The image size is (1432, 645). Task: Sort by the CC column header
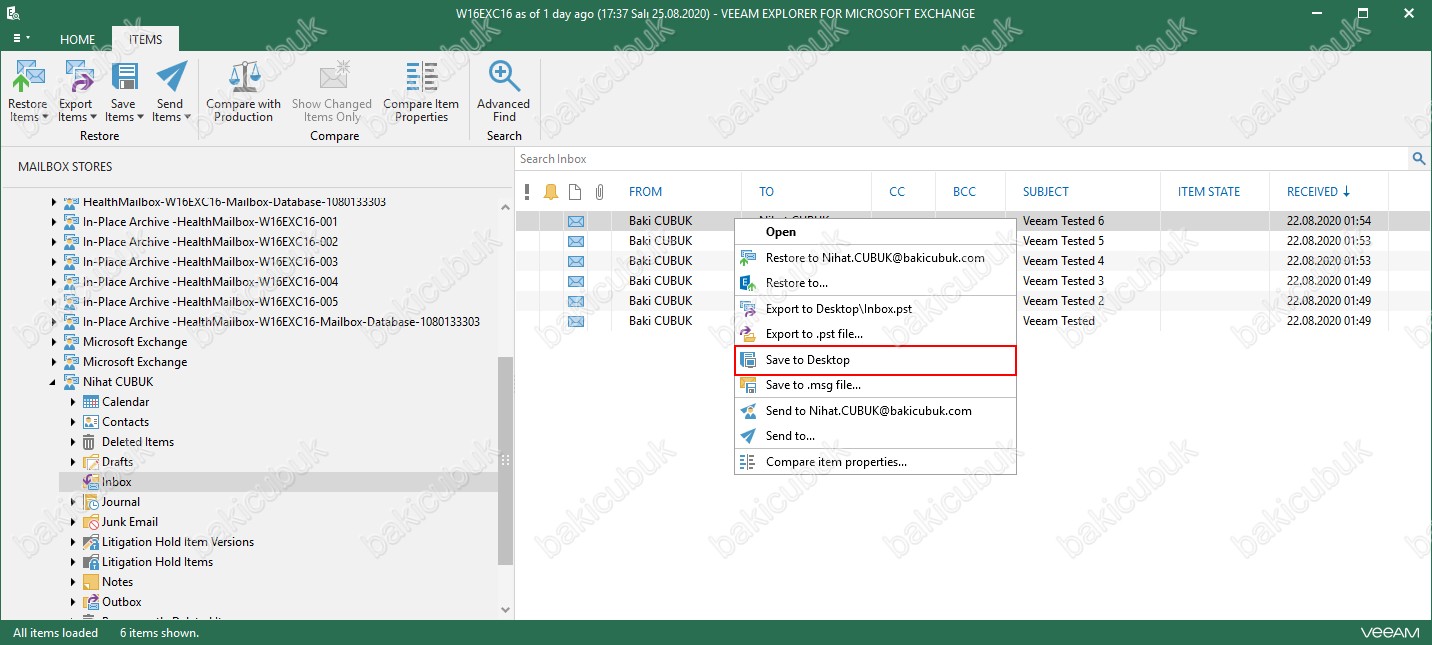(897, 192)
